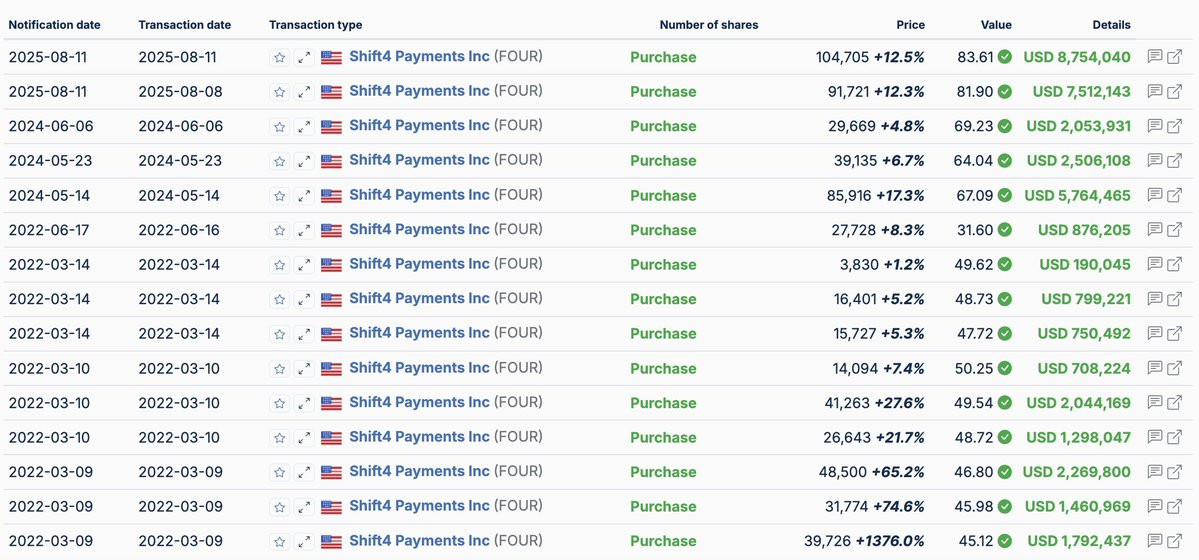This screenshot has width=1199, height=560.
Task: Click USD 2,269,800 value link
Action: tap(1077, 472)
